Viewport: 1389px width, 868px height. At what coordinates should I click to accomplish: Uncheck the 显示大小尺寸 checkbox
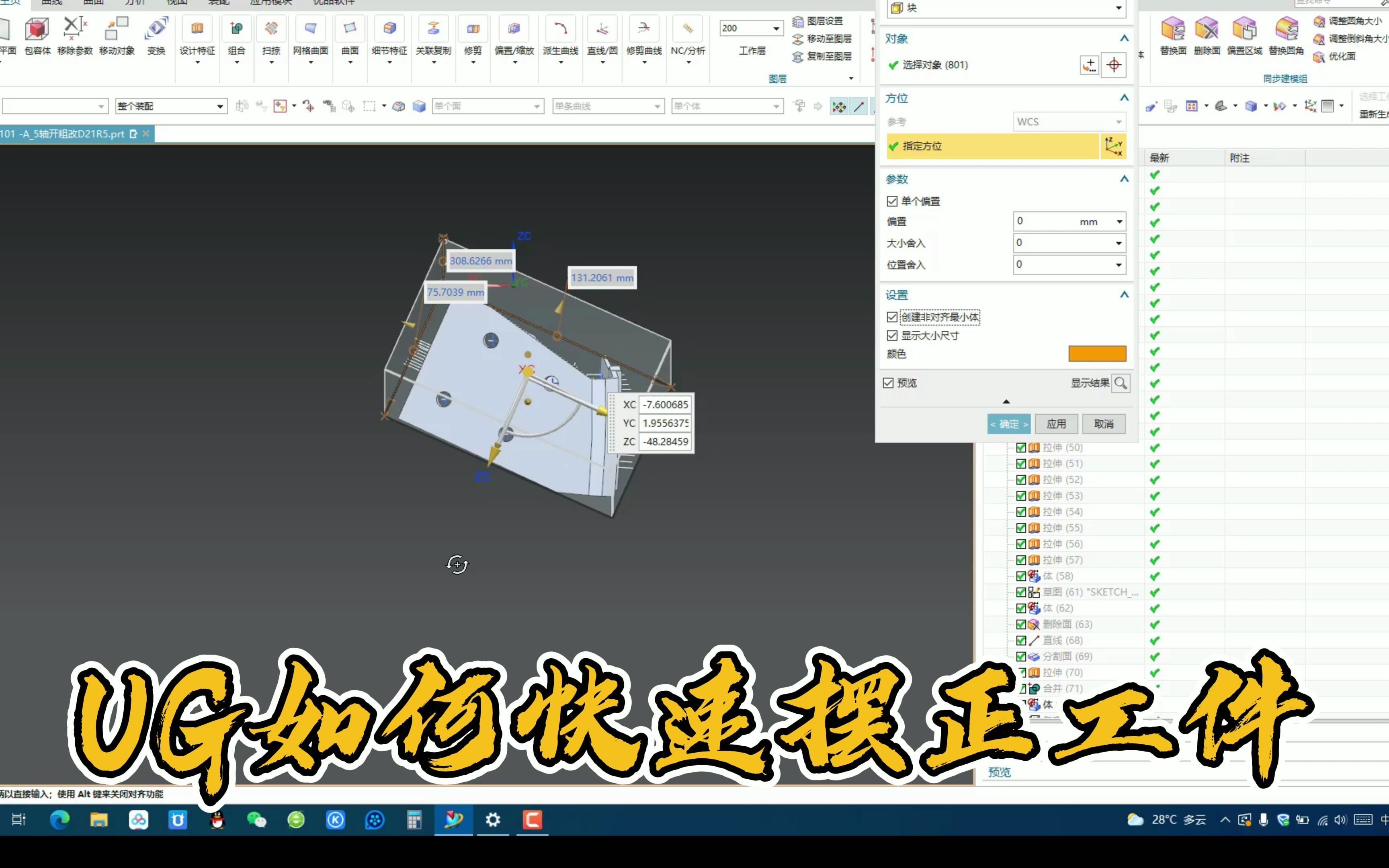coord(892,336)
